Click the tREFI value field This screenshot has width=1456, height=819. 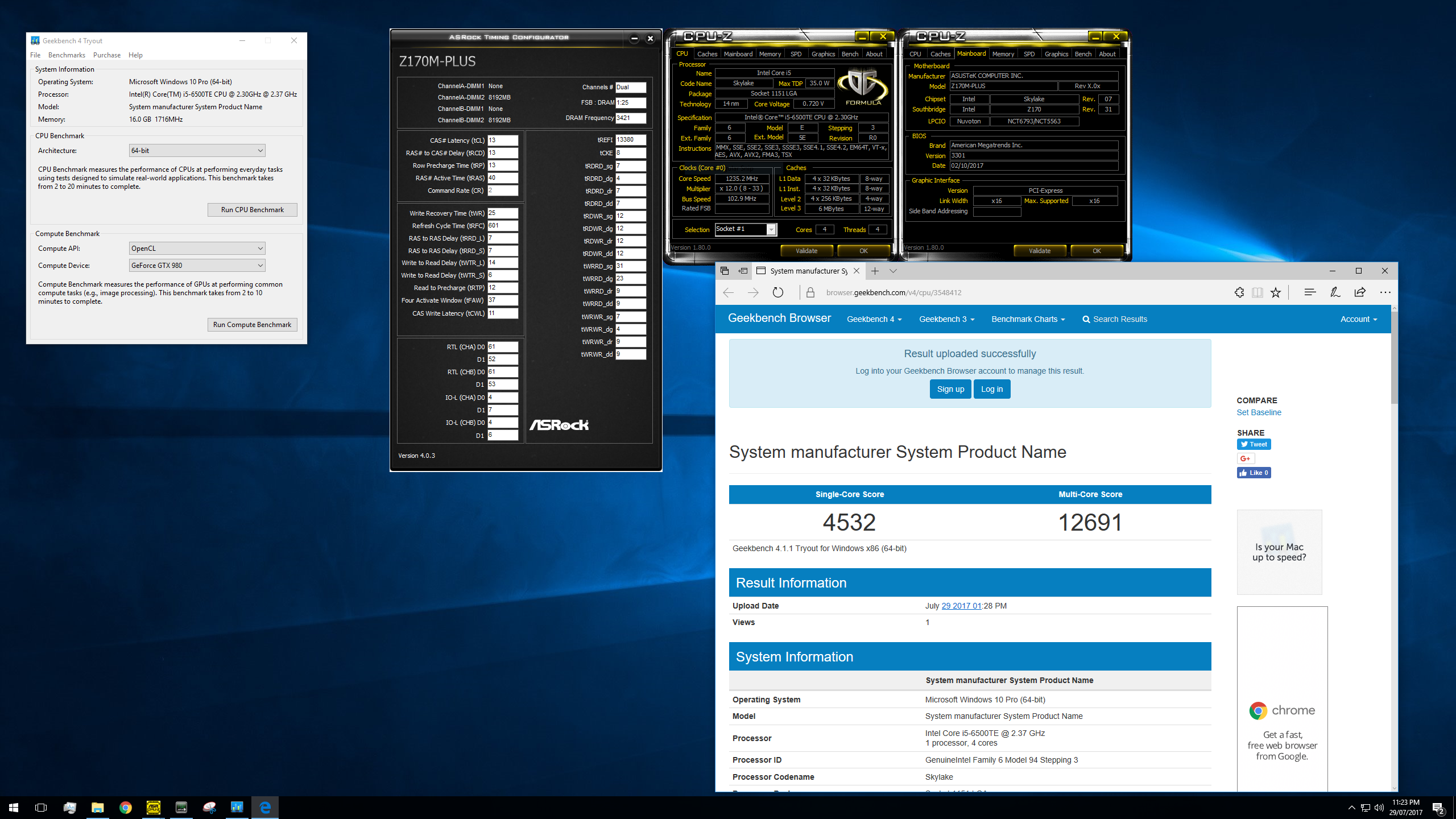pos(631,140)
